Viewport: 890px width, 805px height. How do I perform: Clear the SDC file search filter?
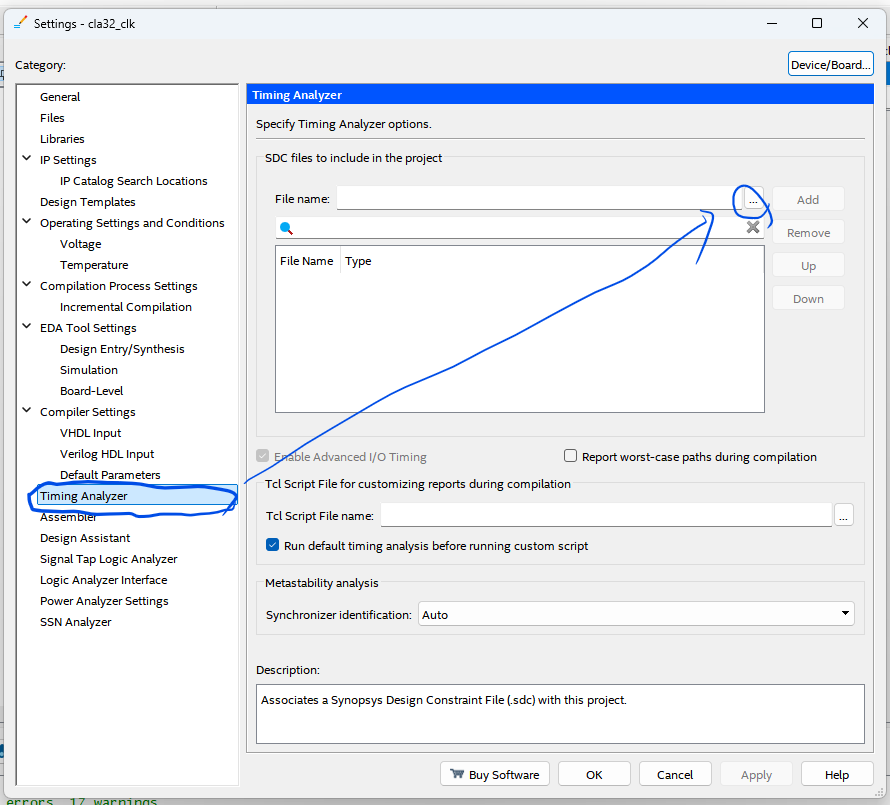753,228
